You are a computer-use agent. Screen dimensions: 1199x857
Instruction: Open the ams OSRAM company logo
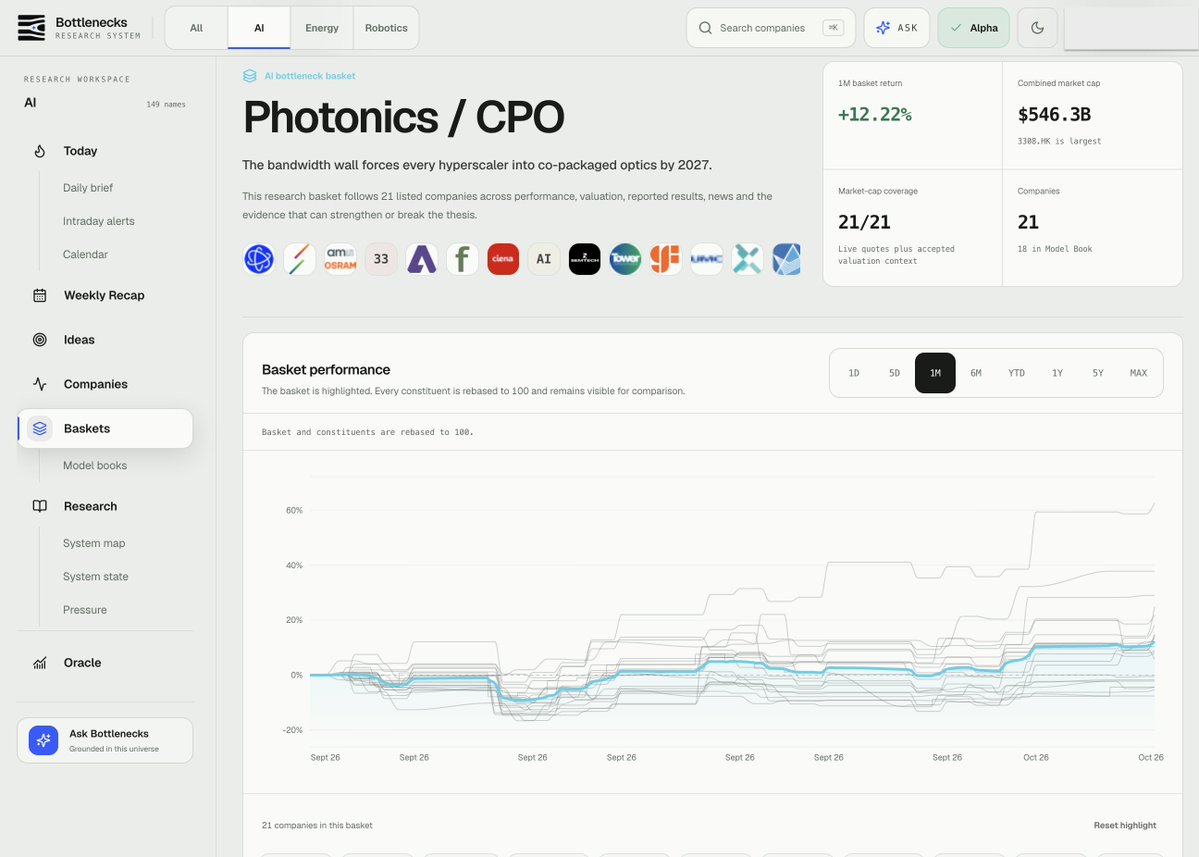tap(340, 259)
